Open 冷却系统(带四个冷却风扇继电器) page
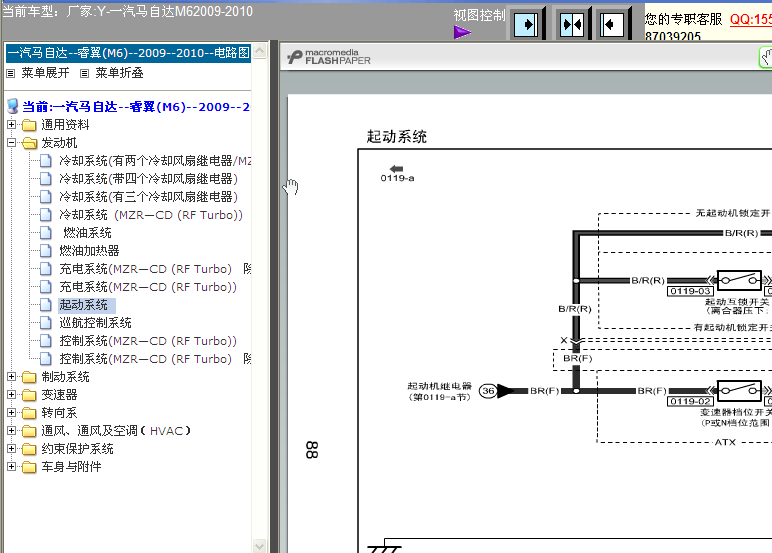 point(149,179)
